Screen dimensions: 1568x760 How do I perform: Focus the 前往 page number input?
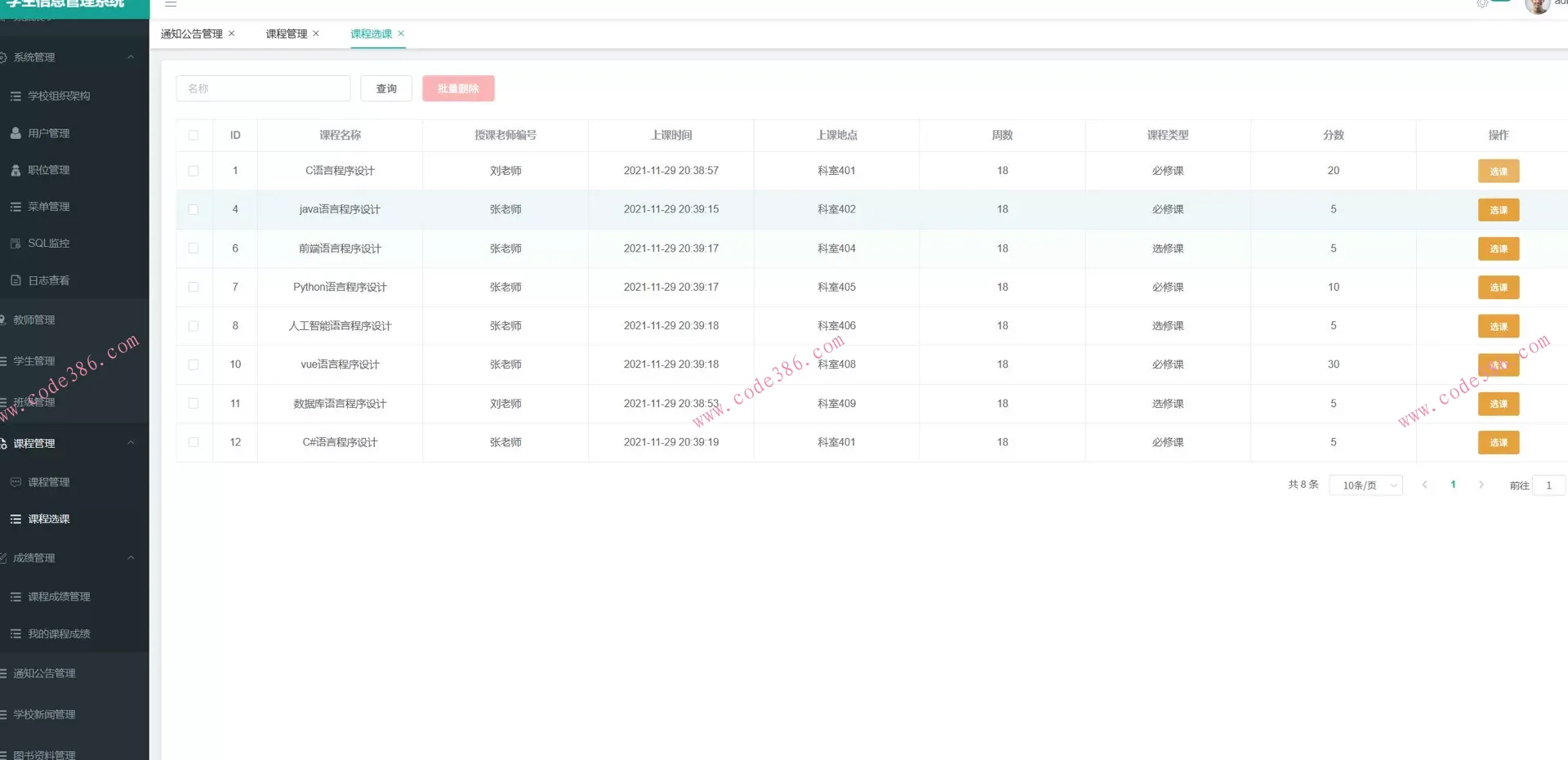tap(1549, 485)
